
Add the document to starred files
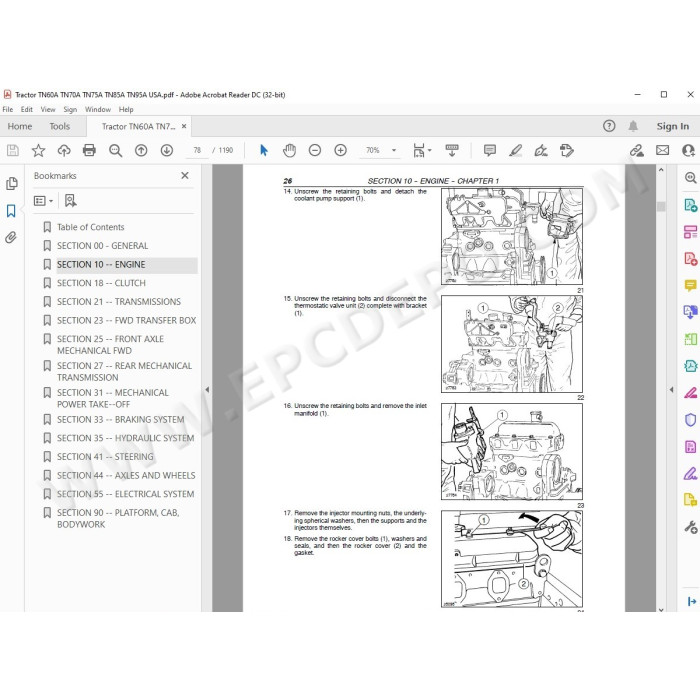point(38,150)
